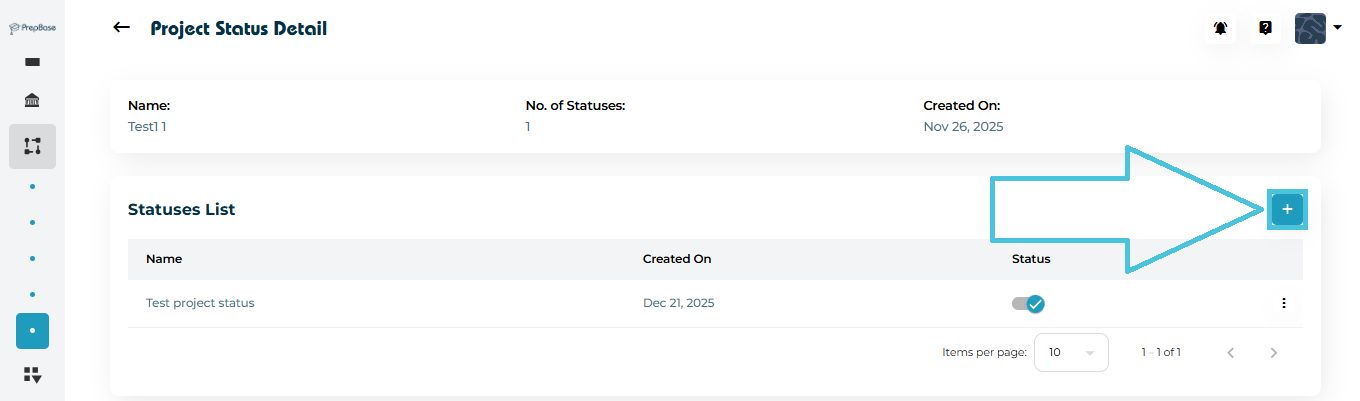Go to the next page chevron
The image size is (1360, 401).
tap(1274, 352)
